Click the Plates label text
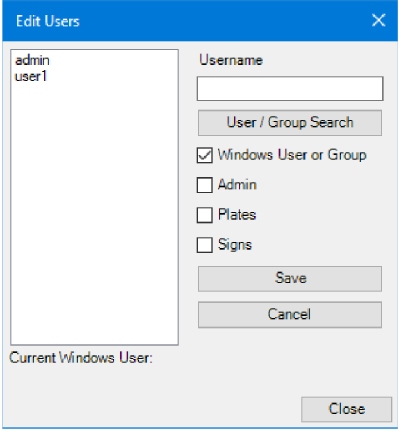 pyautogui.click(x=237, y=215)
